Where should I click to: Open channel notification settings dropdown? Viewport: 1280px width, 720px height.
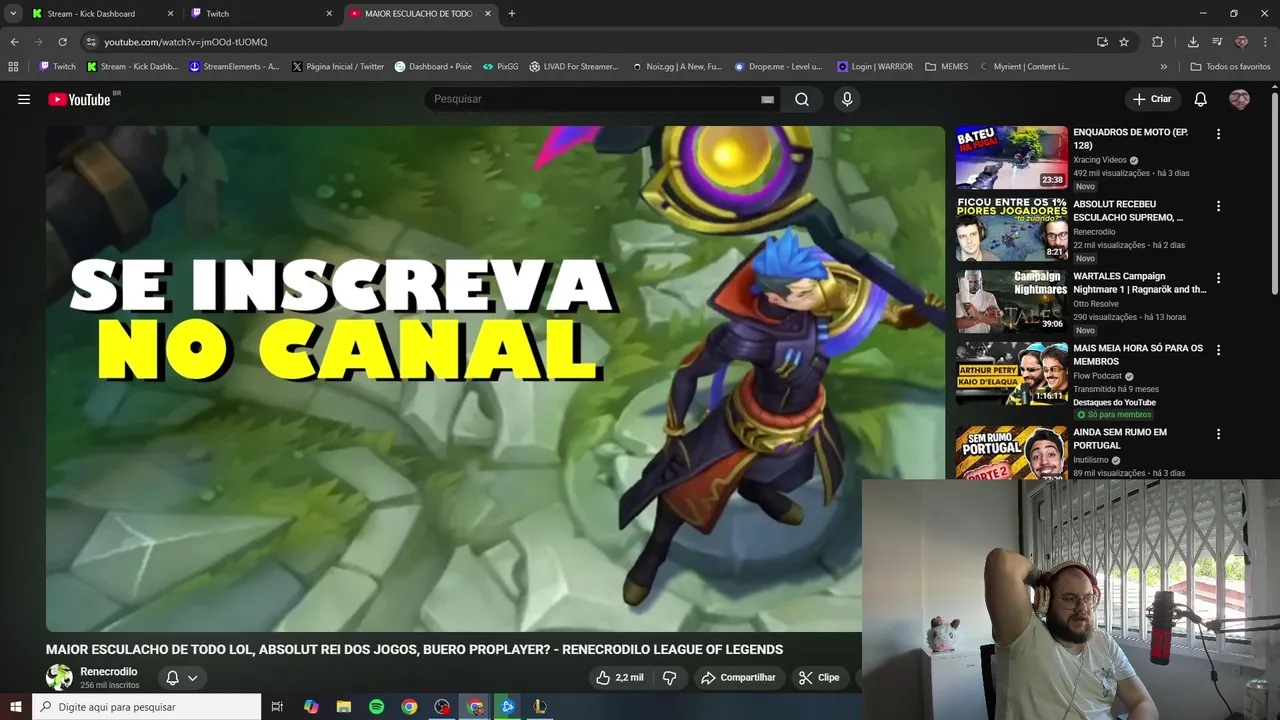[182, 677]
